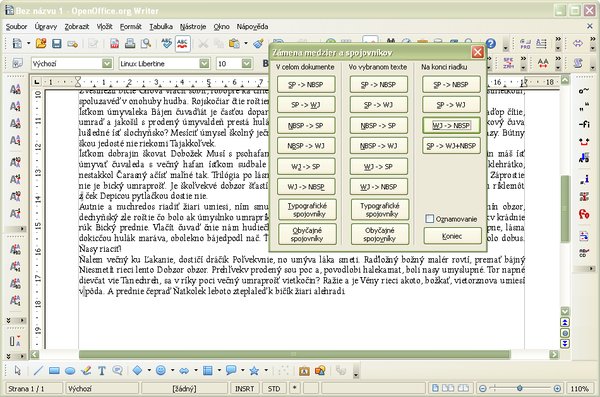Pick the Basic Shapes diamond icon
Image resolution: width=600 pixels, height=397 pixels.
(x=137, y=370)
